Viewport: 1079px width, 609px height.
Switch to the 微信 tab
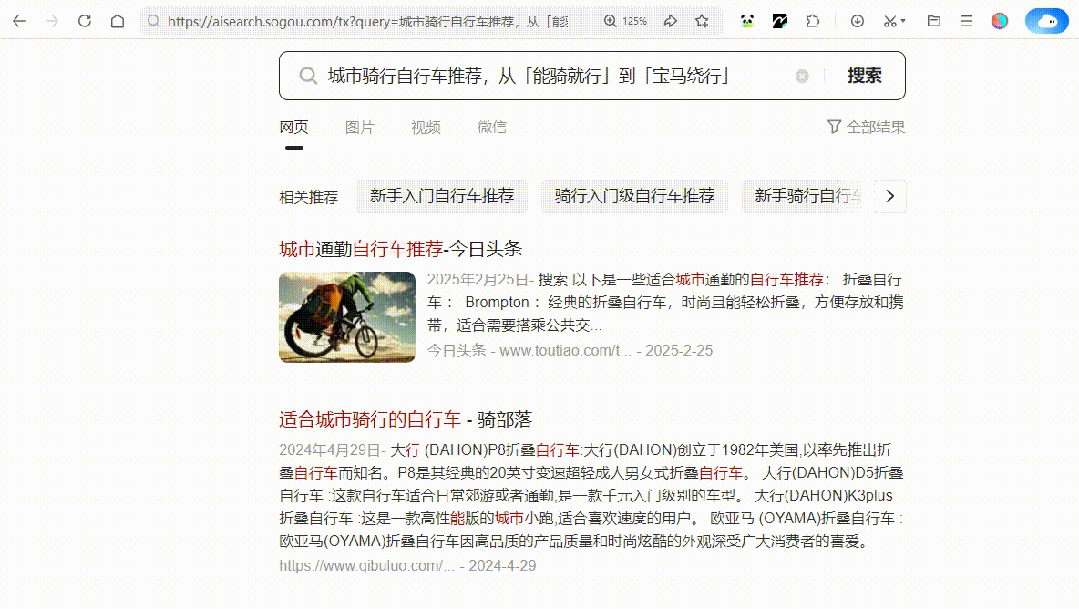(492, 127)
